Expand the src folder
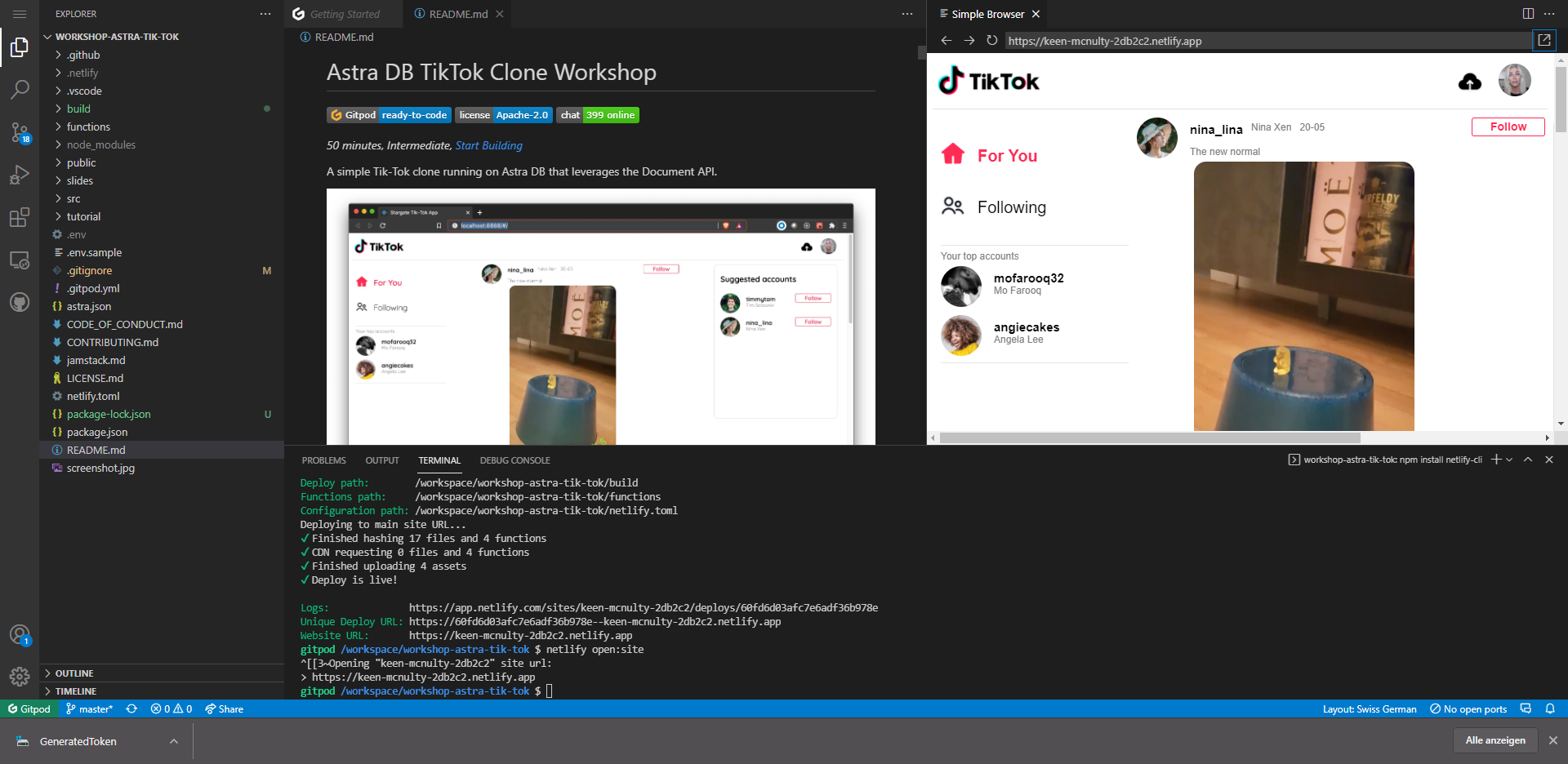This screenshot has width=1568, height=764. (73, 198)
